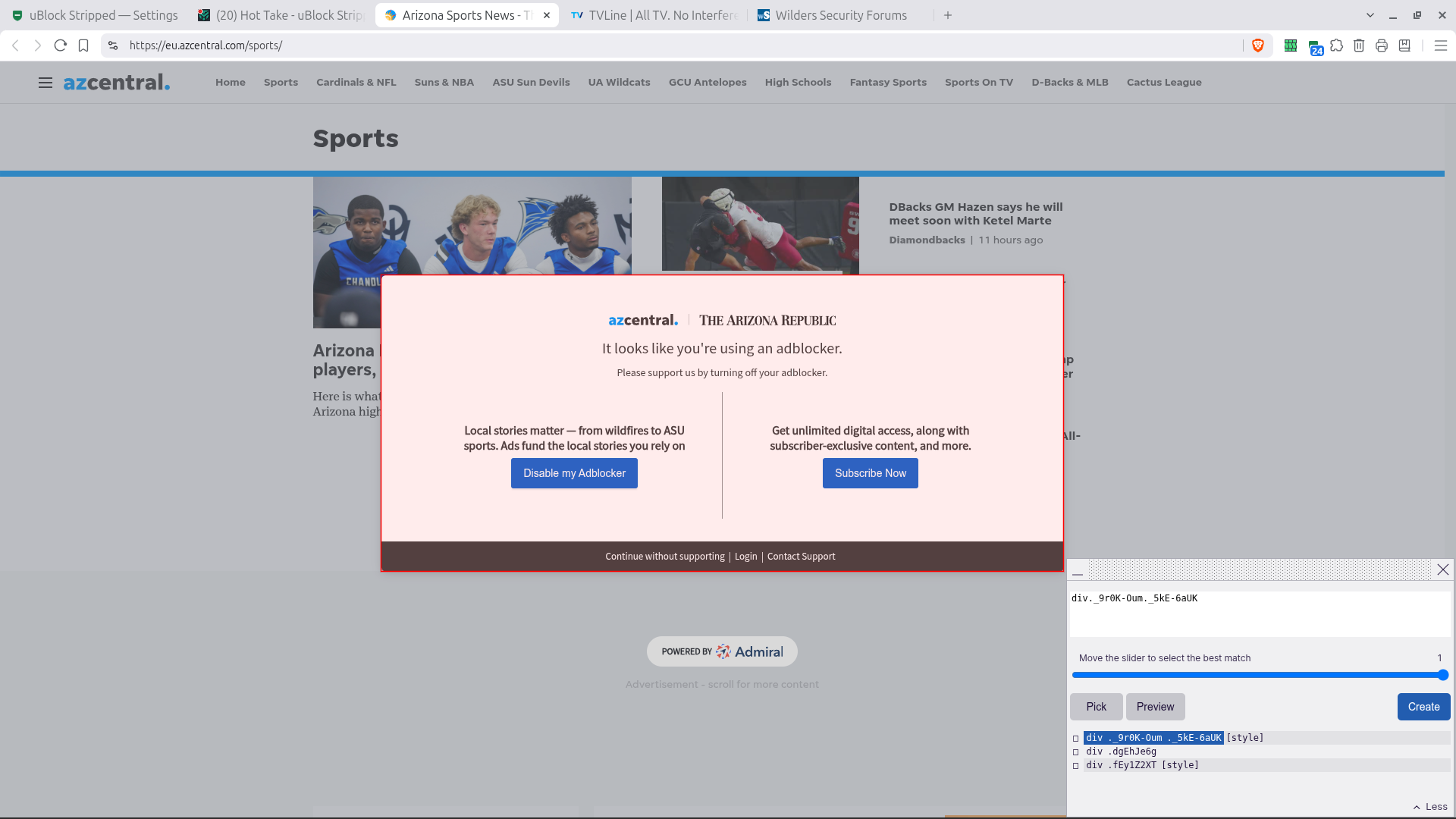Open Cardinals & NFL nav item
The width and height of the screenshot is (1456, 819).
[356, 83]
